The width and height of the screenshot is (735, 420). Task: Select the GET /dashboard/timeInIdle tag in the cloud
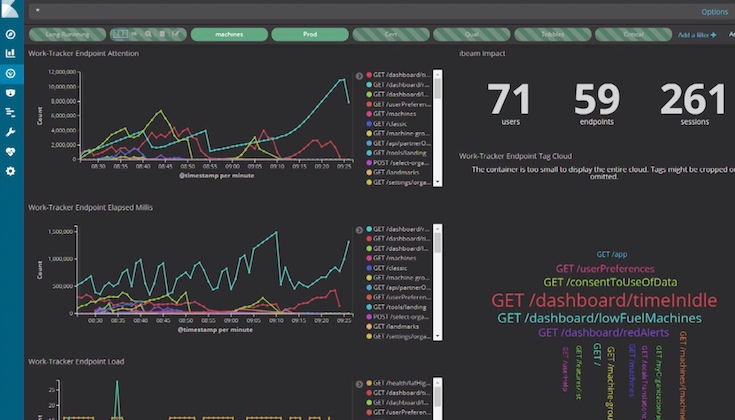[x=604, y=300]
